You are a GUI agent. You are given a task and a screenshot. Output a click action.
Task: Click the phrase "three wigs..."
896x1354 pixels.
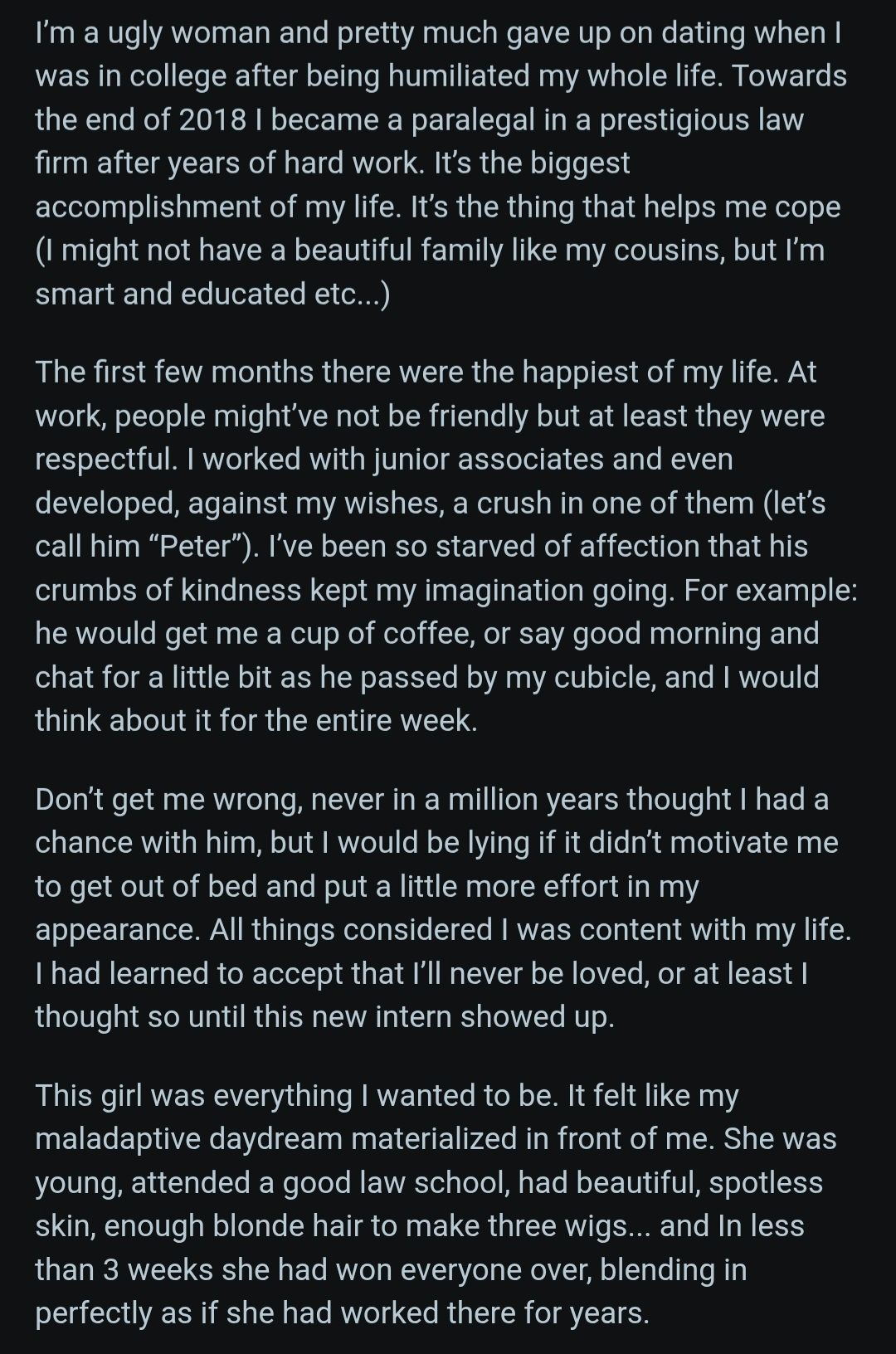569,1226
